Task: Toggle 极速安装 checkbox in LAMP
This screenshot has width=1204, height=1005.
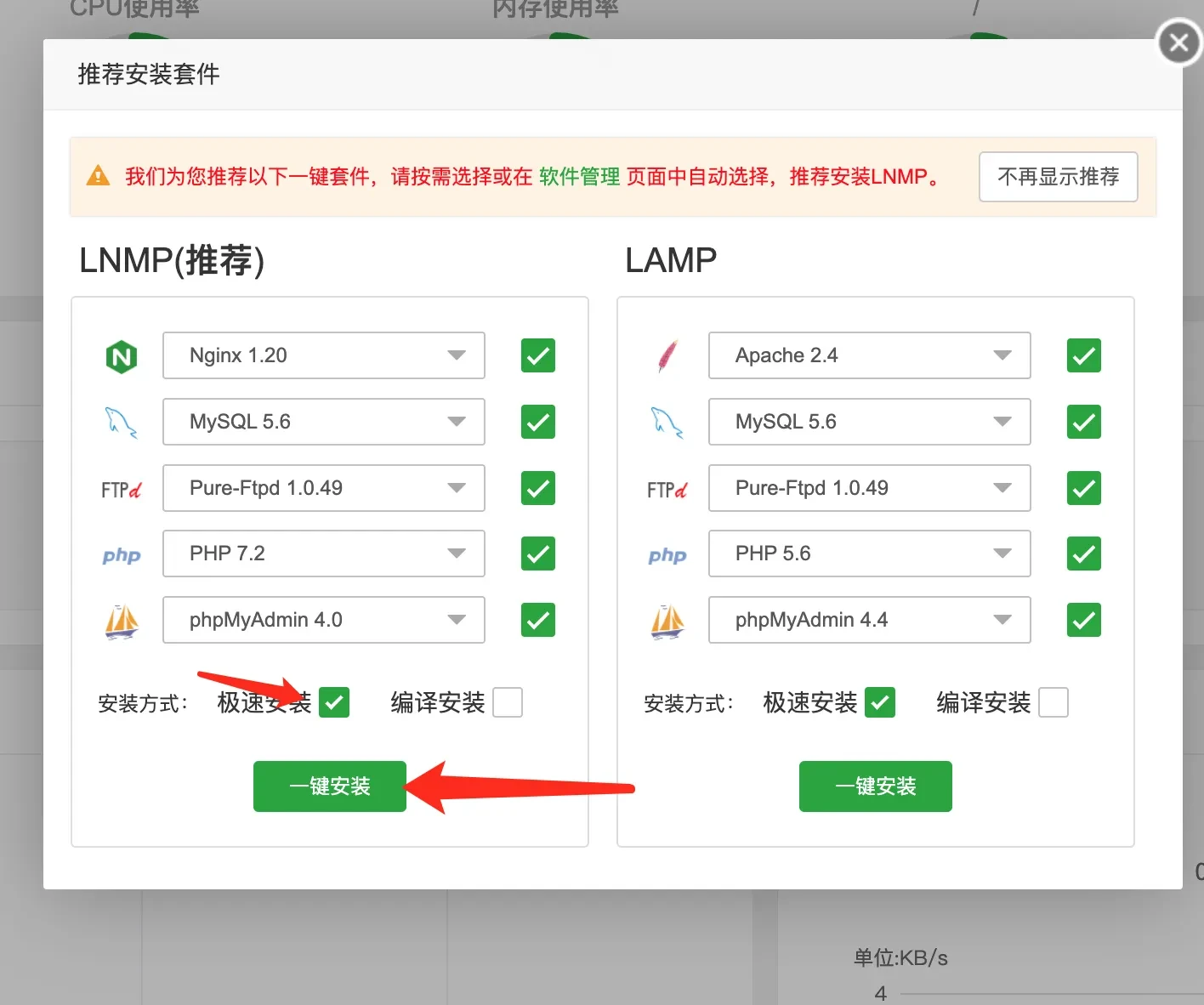Action: [880, 702]
